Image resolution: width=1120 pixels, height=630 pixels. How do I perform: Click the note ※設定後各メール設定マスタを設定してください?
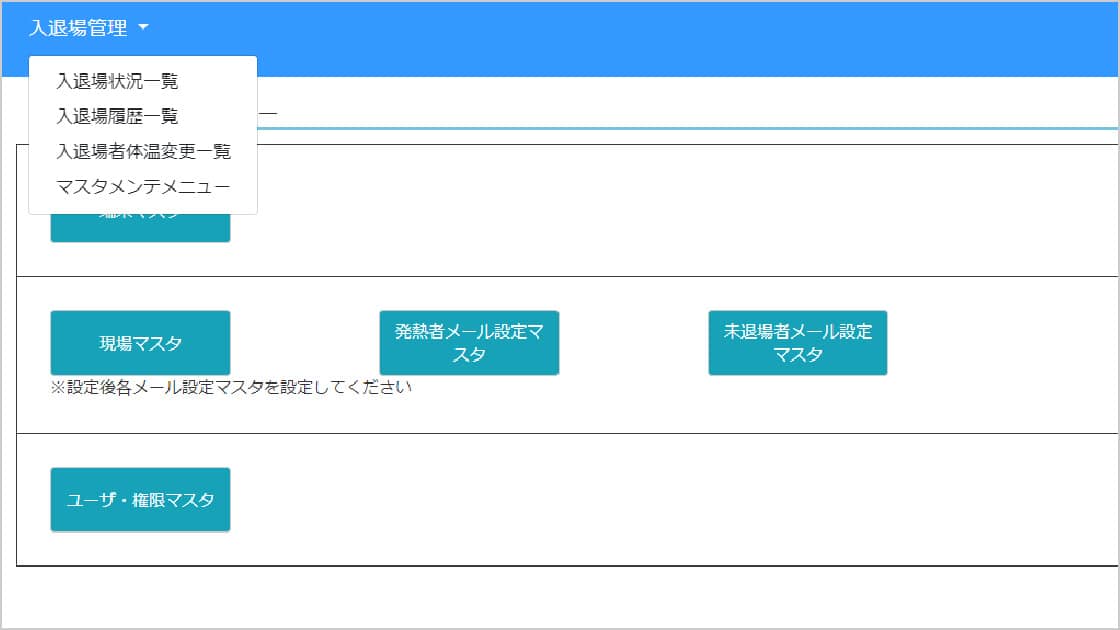click(x=231, y=388)
